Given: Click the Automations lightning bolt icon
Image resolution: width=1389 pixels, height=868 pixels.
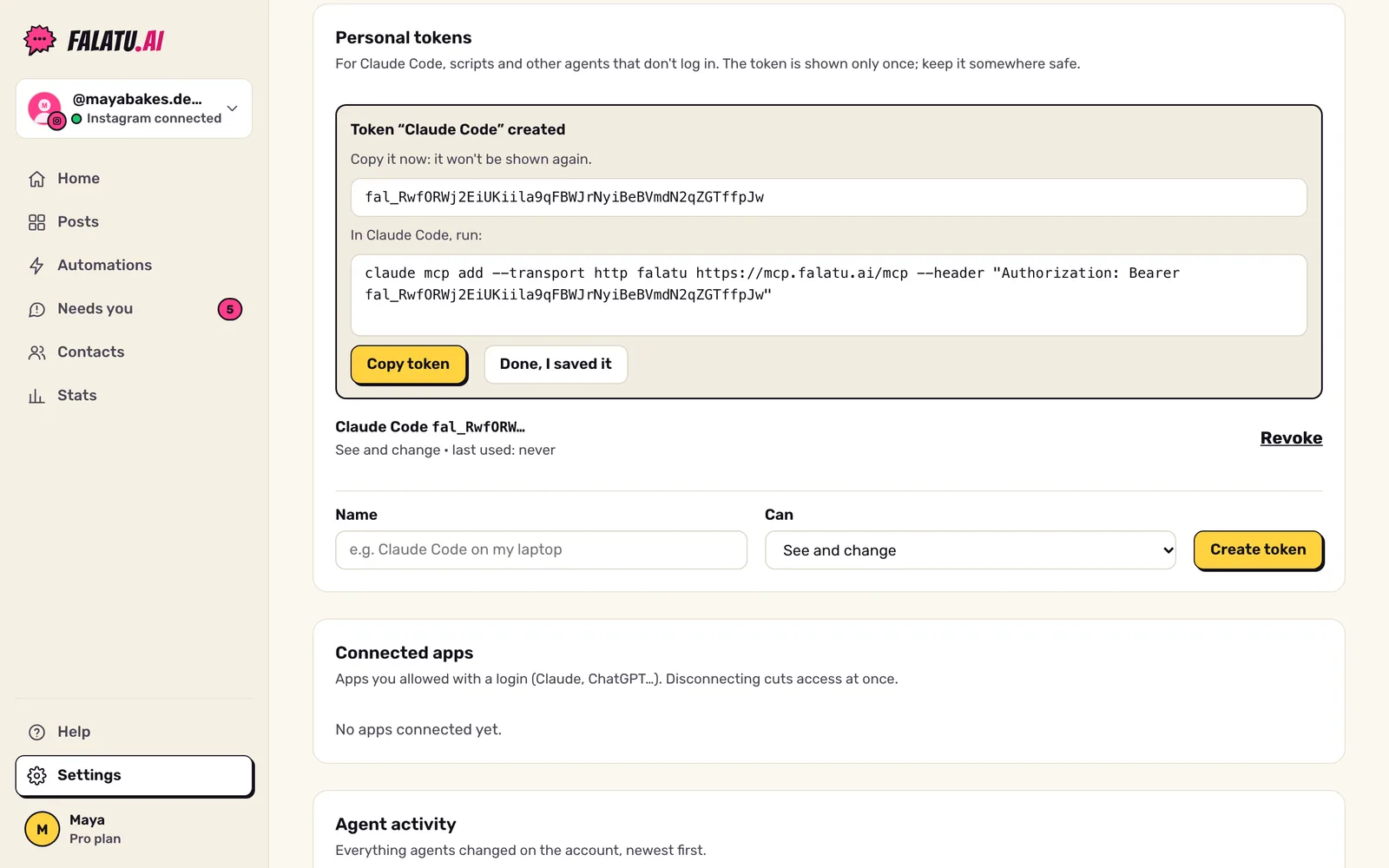Looking at the screenshot, I should point(36,266).
